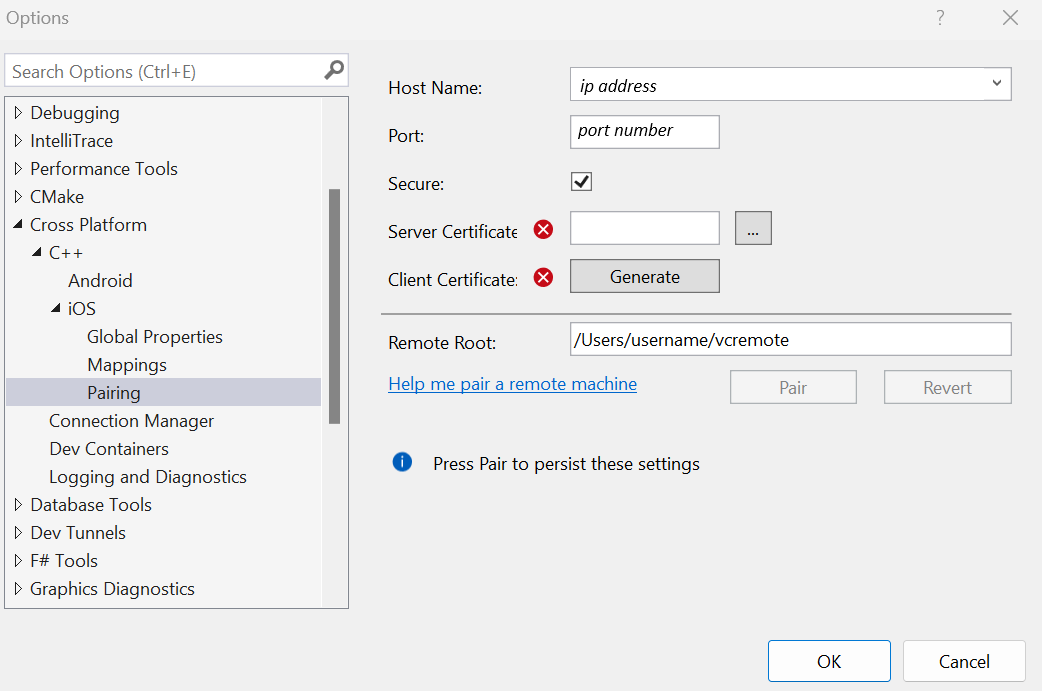Click Generate to create a client certificate

pyautogui.click(x=644, y=277)
